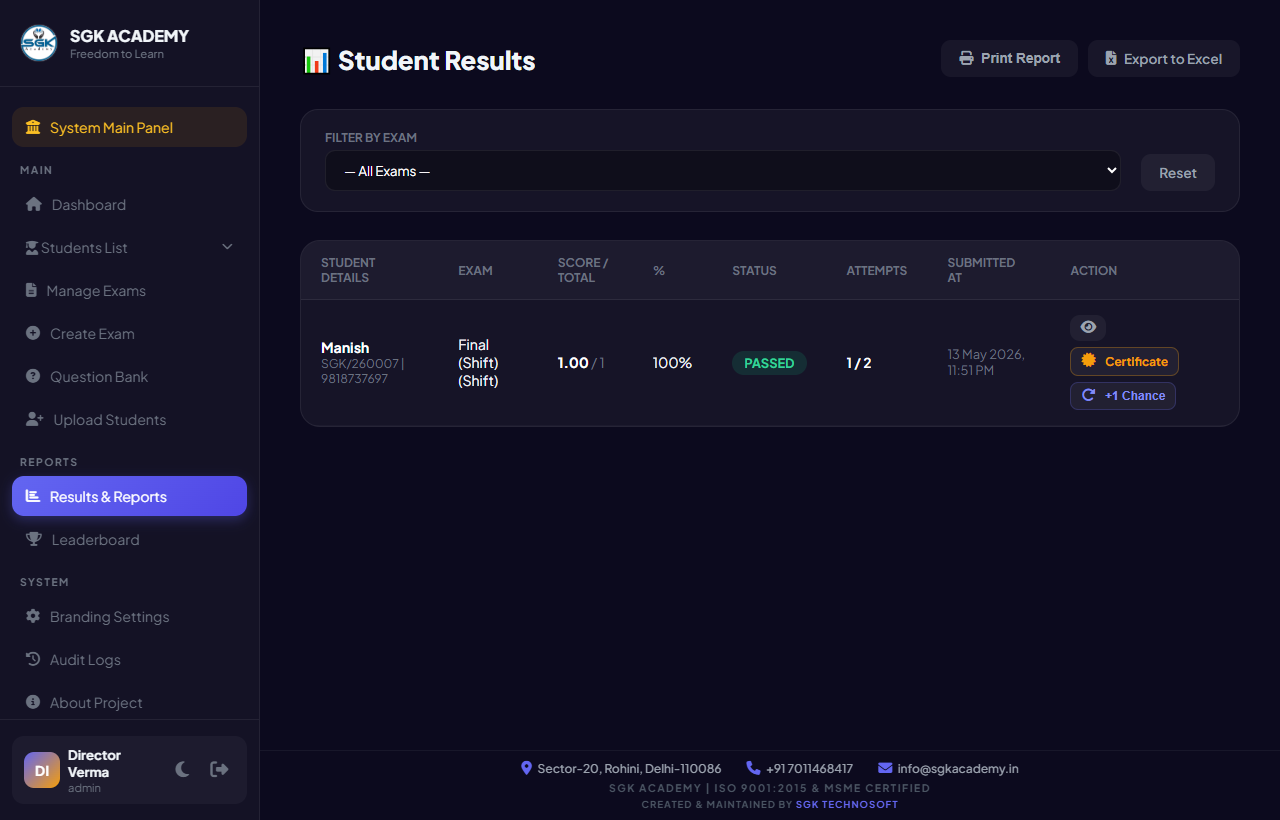This screenshot has width=1280, height=820.
Task: Click the Status column header
Action: click(754, 271)
